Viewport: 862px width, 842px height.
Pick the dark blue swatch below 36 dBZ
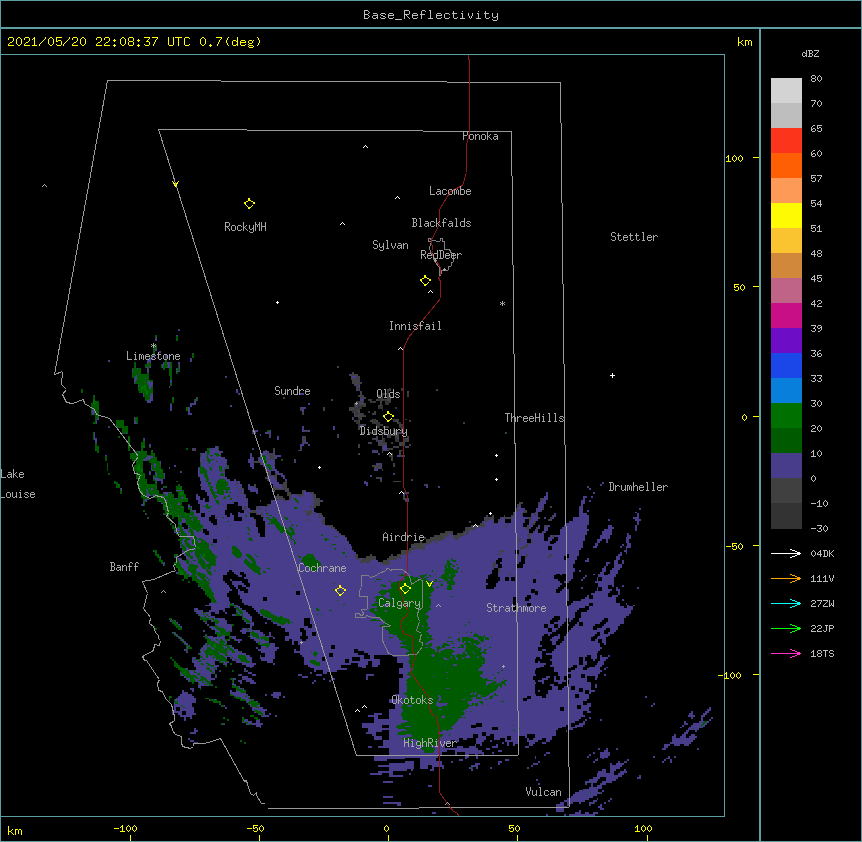point(786,365)
